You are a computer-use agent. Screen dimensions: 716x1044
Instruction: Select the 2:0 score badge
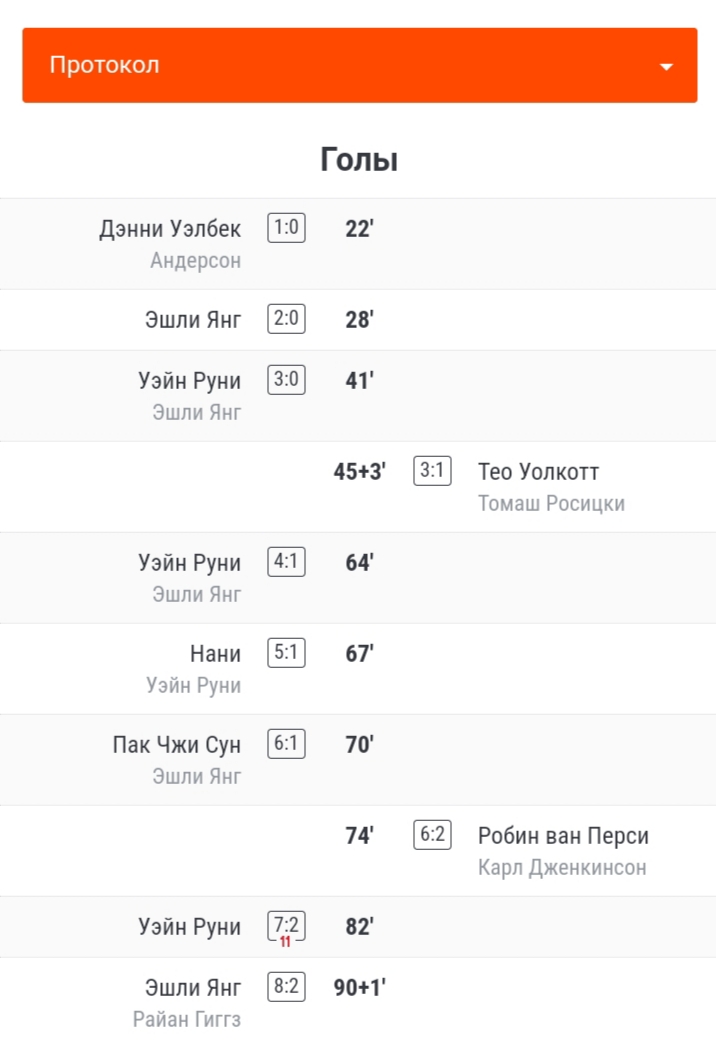[x=286, y=318]
